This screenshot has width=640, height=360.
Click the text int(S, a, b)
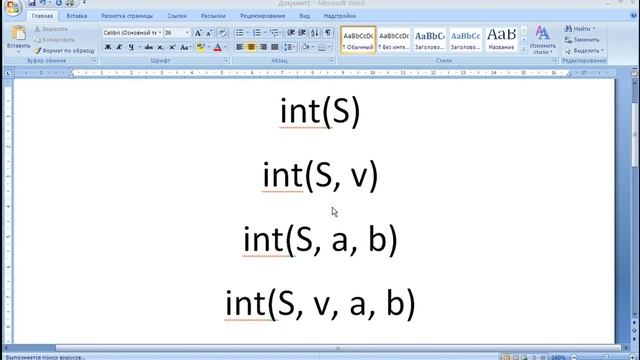[320, 240]
